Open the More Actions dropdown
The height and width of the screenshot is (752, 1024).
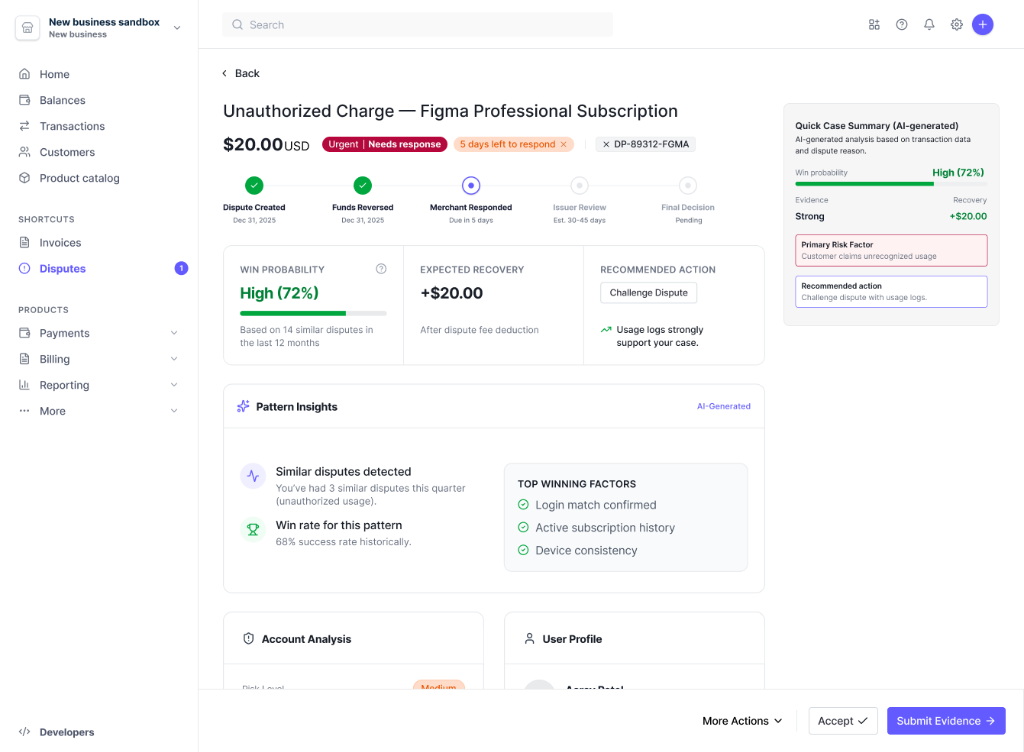click(742, 721)
